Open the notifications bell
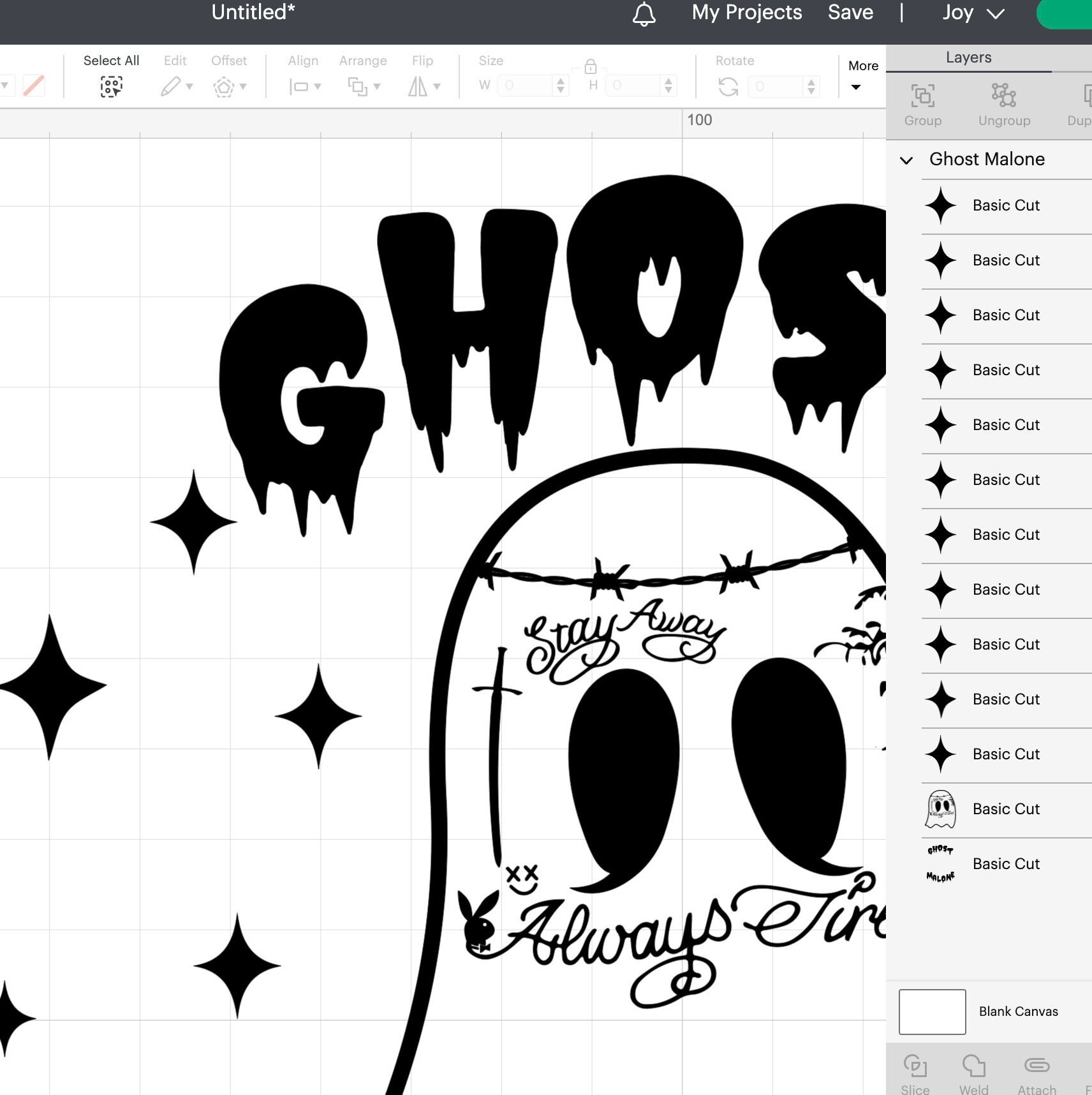1092x1095 pixels. pyautogui.click(x=644, y=13)
